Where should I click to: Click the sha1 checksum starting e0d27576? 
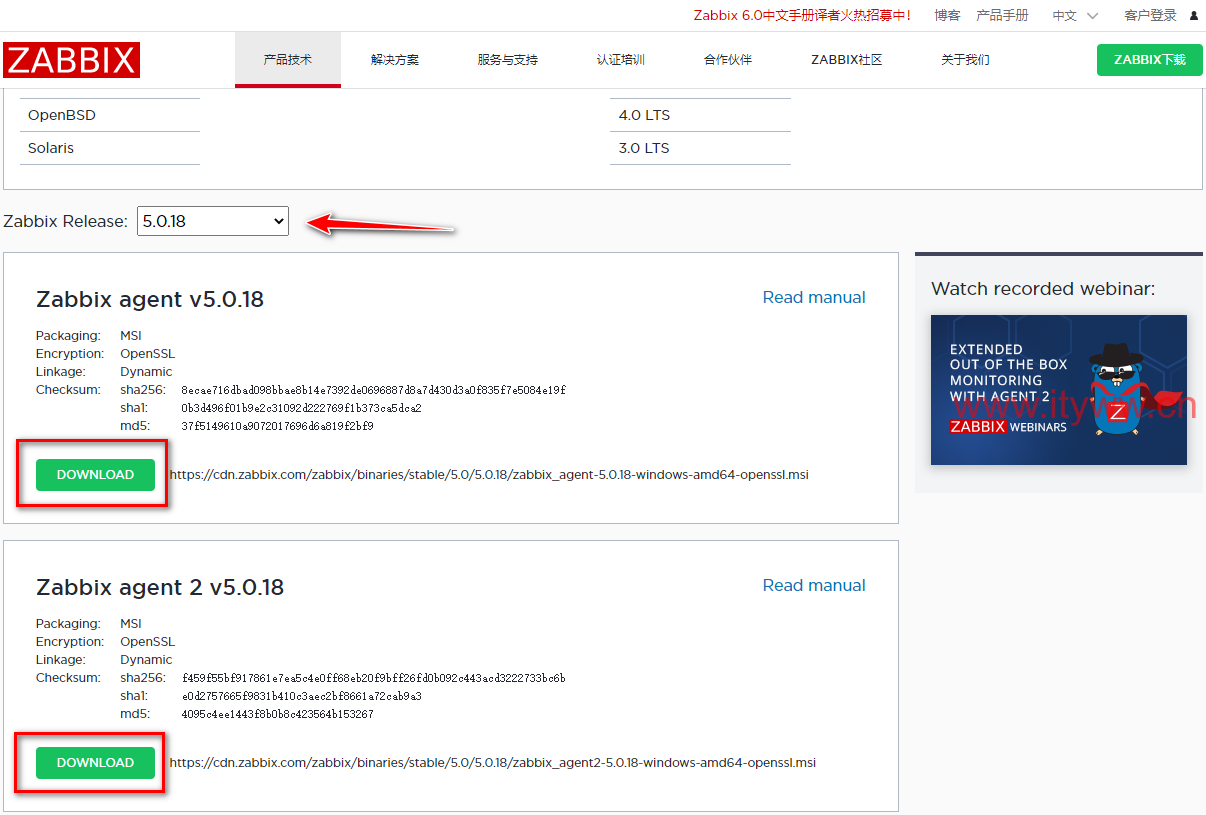pos(301,696)
